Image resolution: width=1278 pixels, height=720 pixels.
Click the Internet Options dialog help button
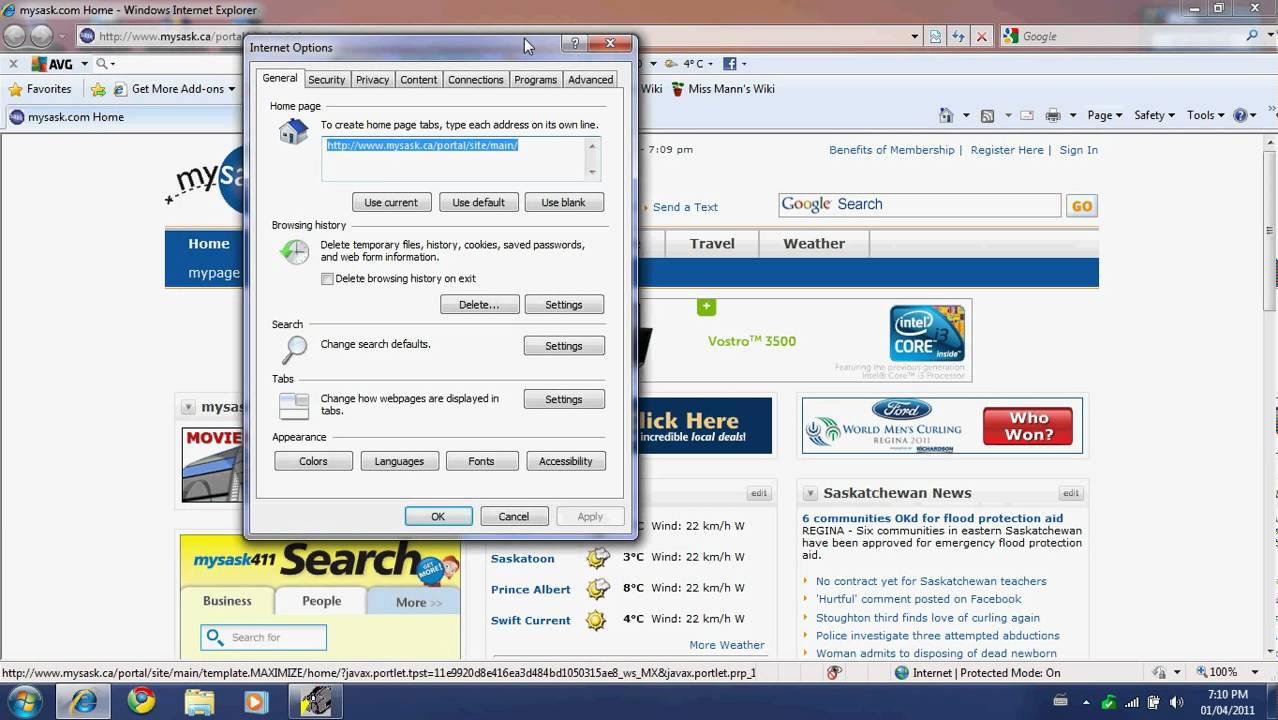[574, 44]
